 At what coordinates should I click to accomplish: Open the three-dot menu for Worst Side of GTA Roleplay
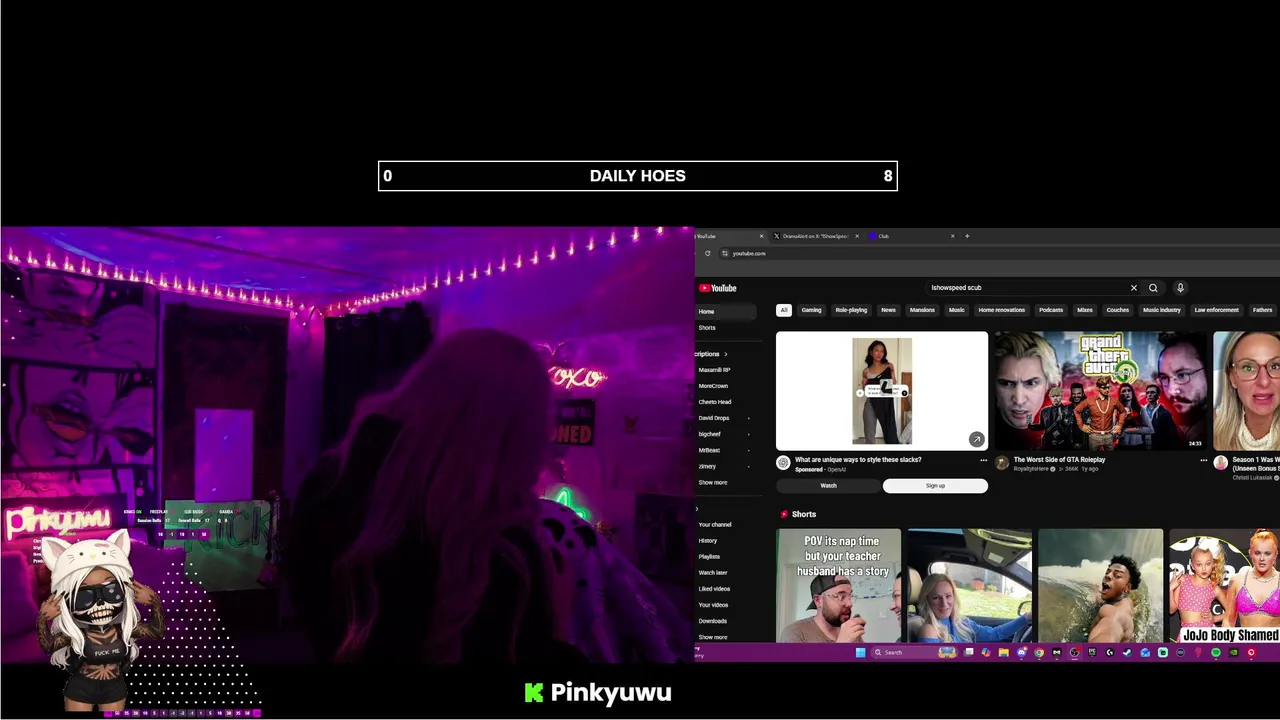1203,461
